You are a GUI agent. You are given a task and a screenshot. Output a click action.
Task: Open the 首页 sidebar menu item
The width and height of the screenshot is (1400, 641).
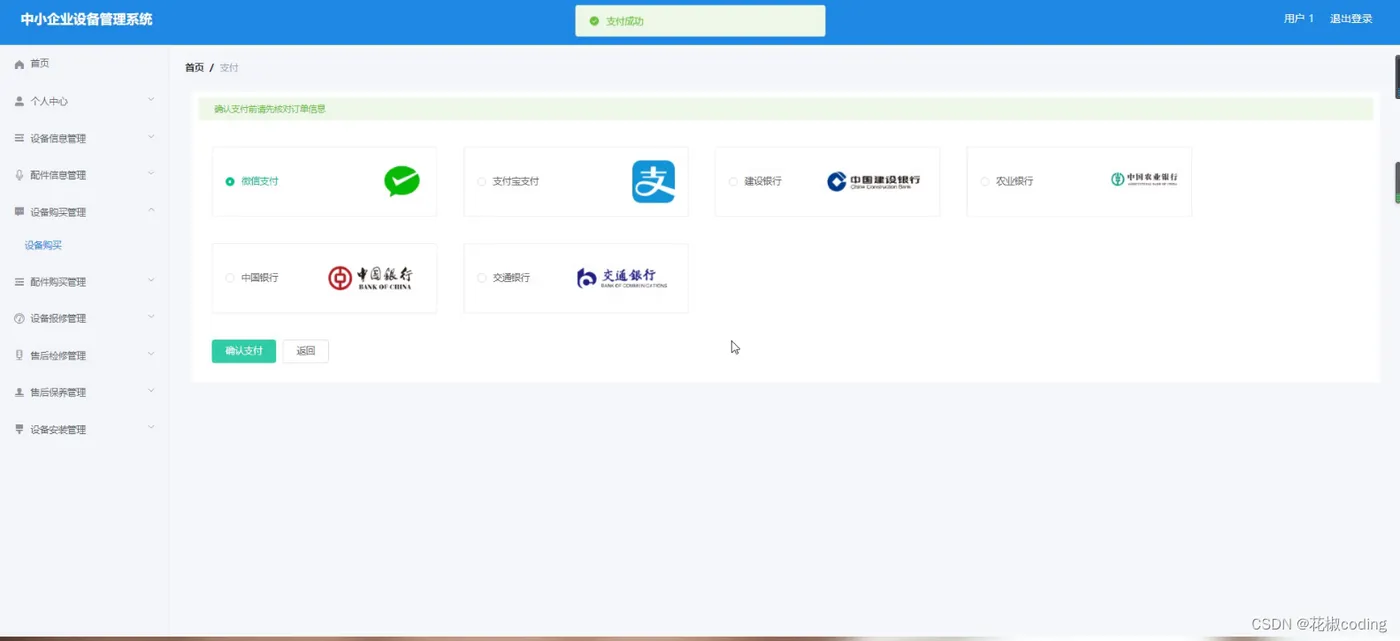pos(84,64)
